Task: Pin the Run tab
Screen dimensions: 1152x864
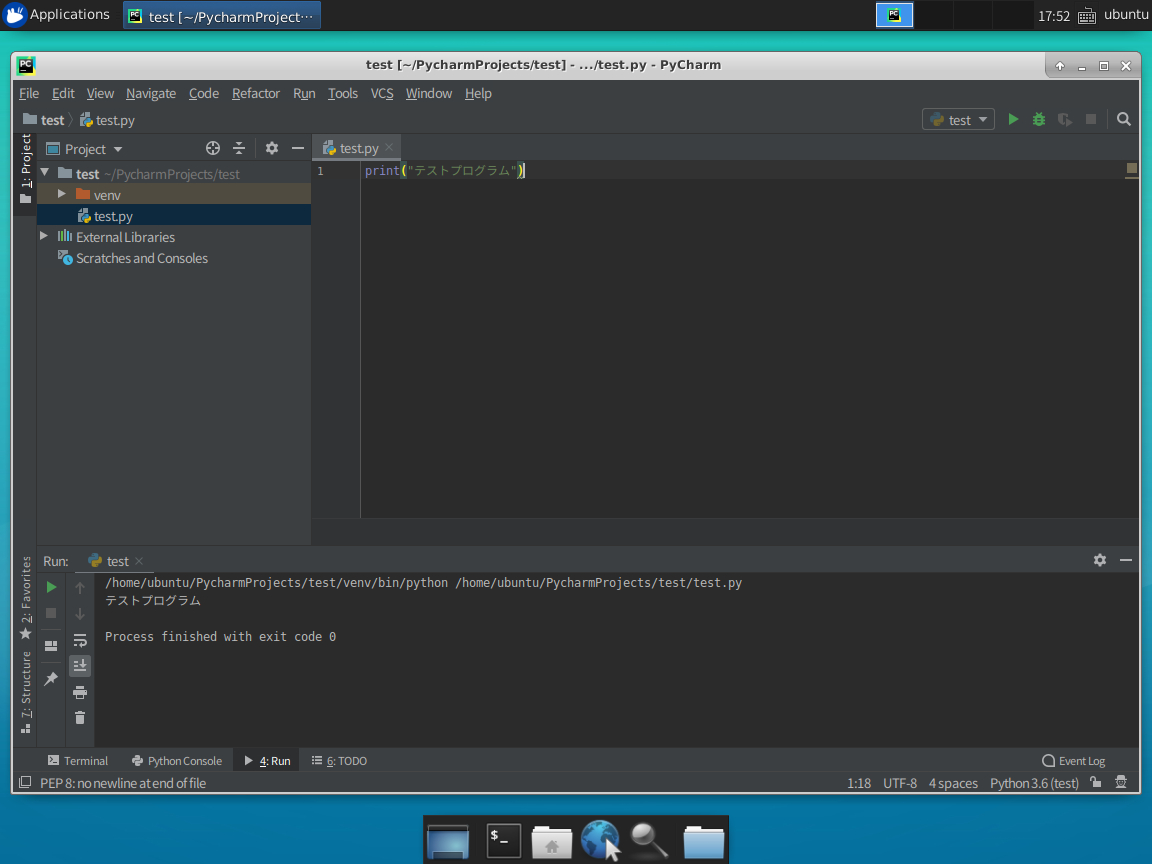Action: click(51, 678)
